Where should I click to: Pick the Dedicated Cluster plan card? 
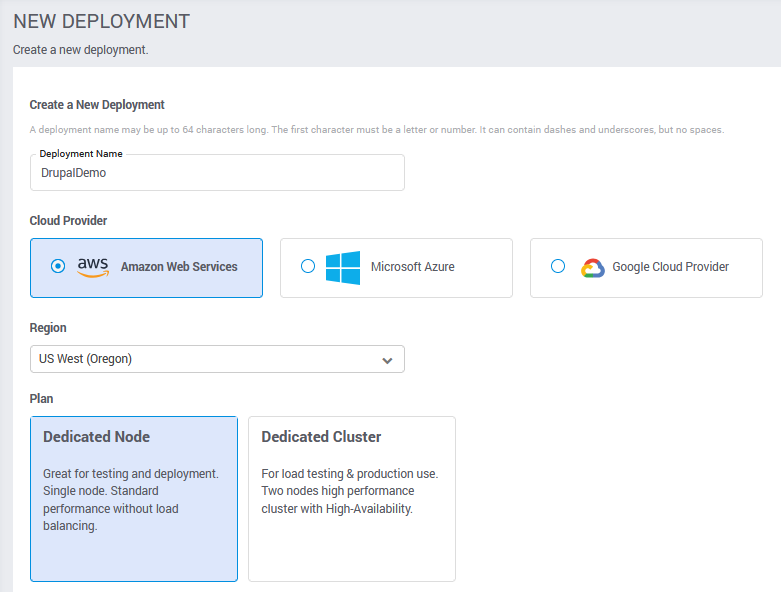tap(352, 498)
